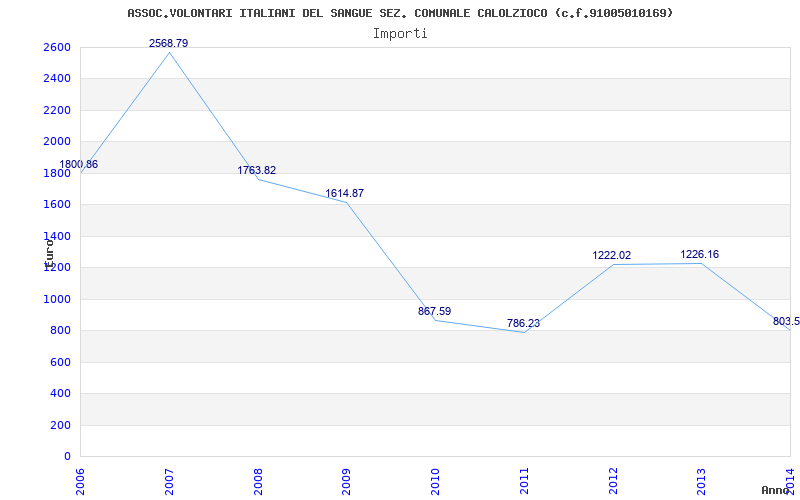Click the 1000 value on the y-axis
800x500 pixels.
click(x=57, y=299)
